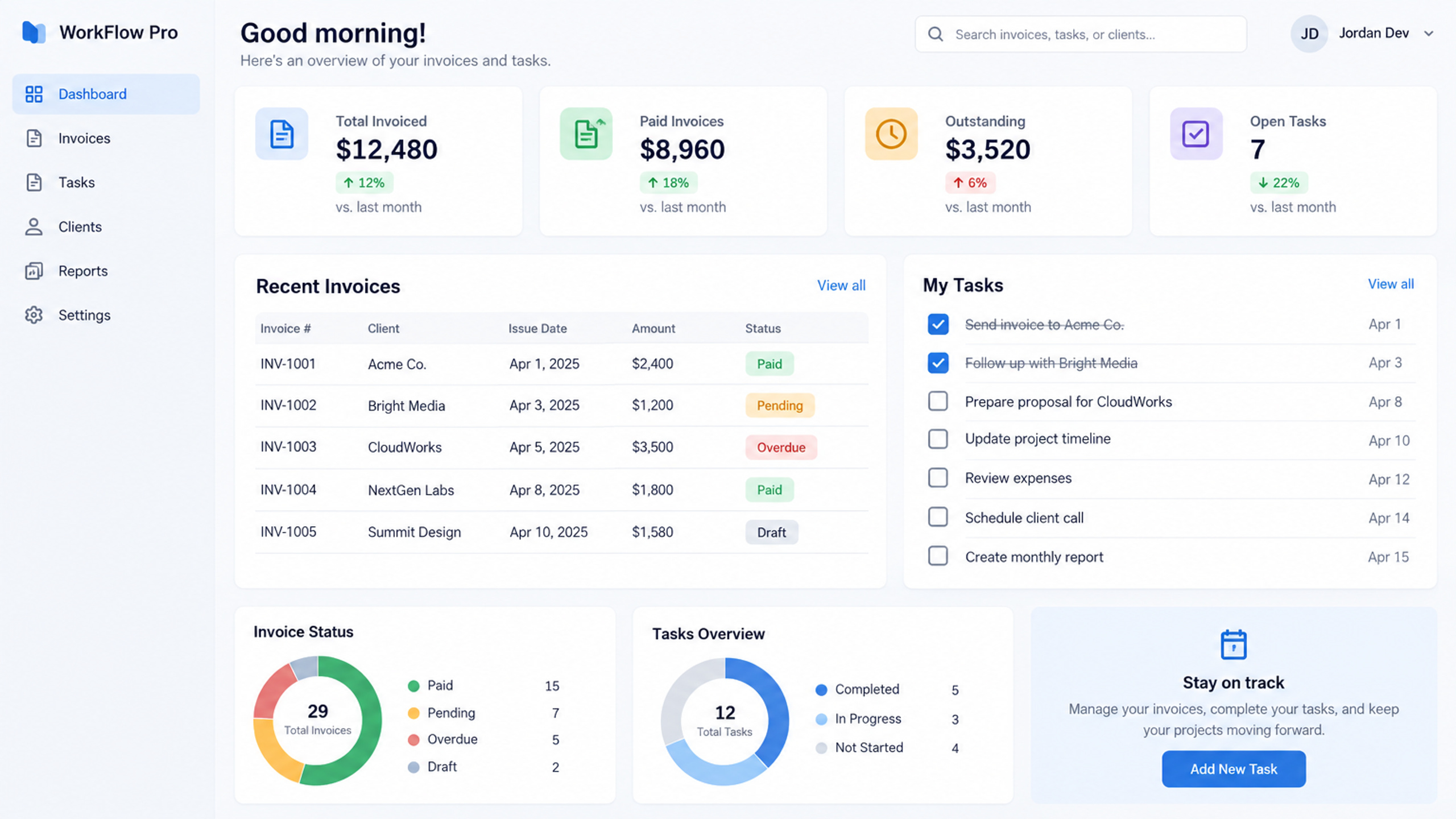Focus the Search invoices, tasks, or clients field
This screenshot has width=1456, height=819.
1081,34
